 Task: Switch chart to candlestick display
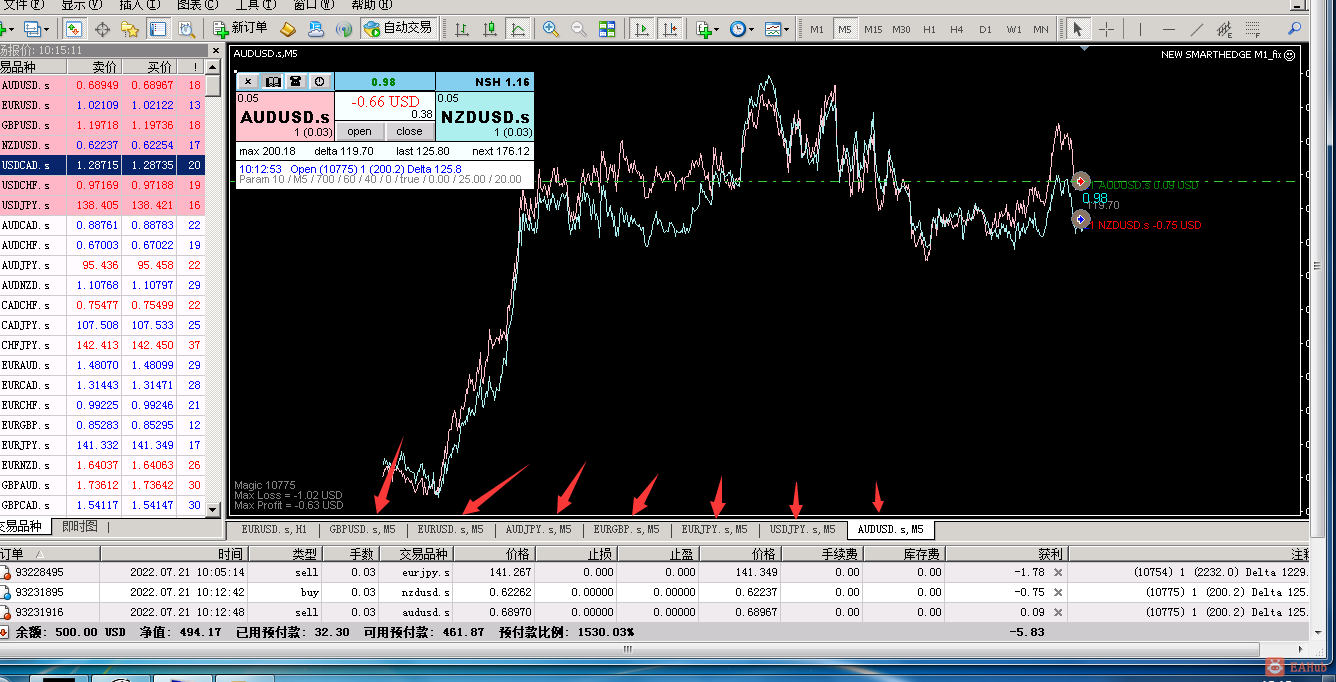pos(490,29)
